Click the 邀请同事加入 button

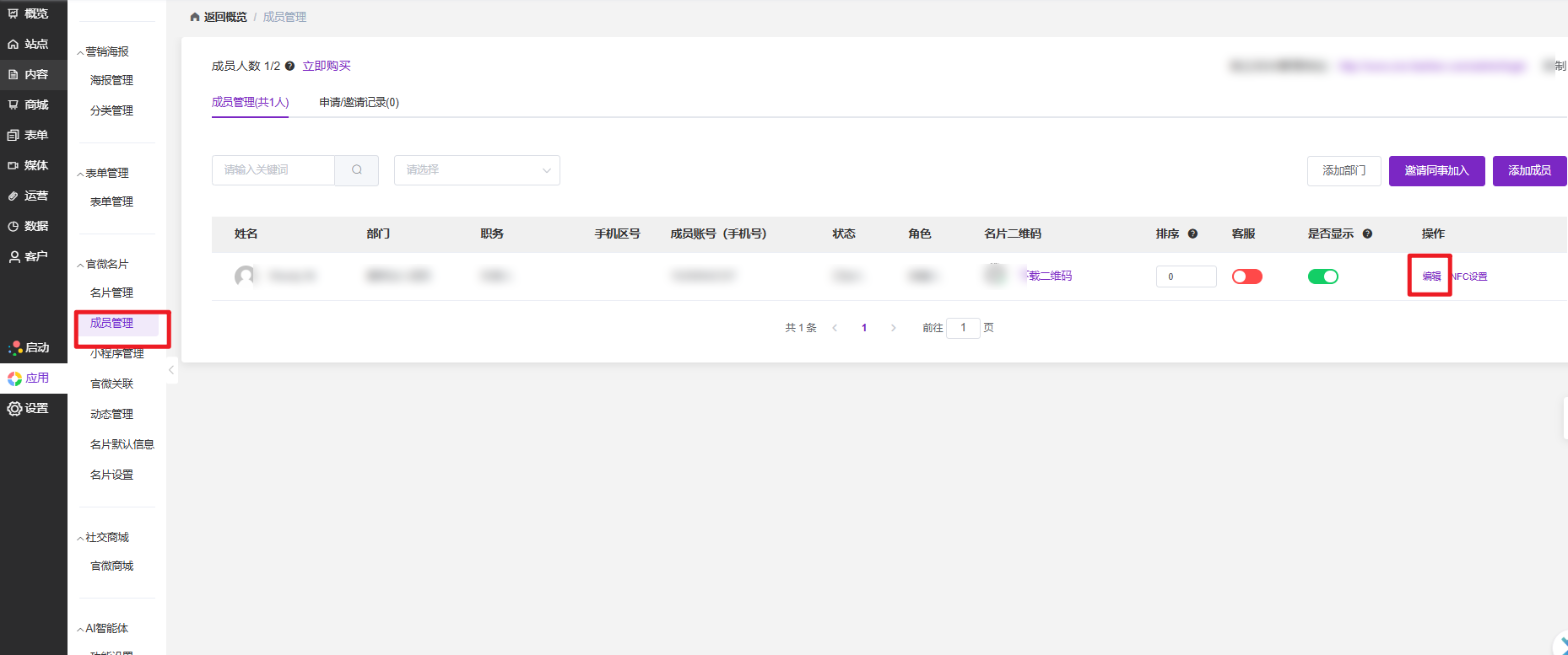1436,171
